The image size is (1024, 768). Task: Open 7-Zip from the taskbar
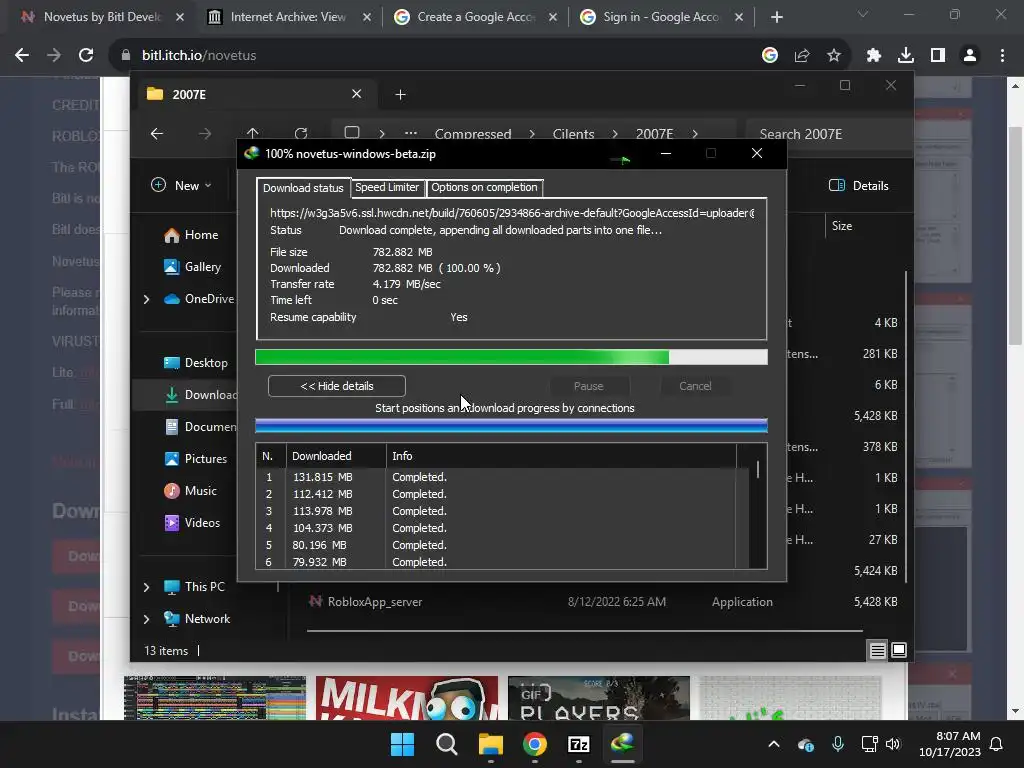pos(579,744)
